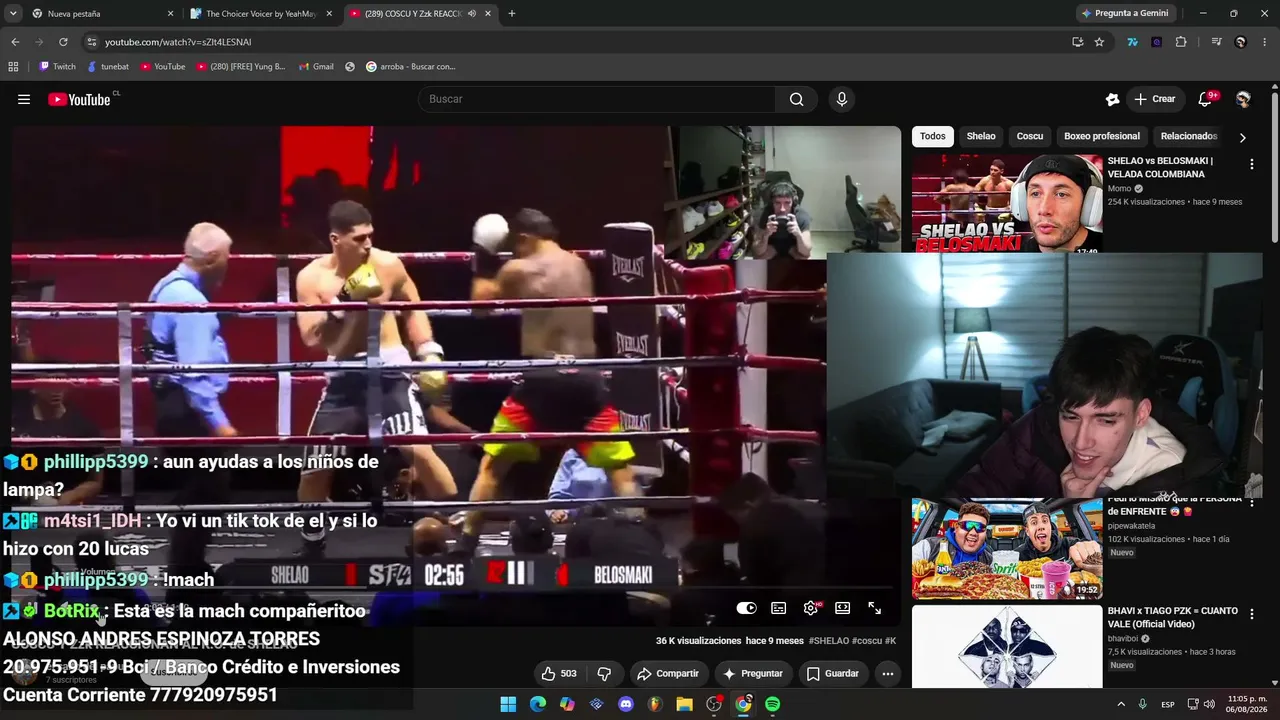Screen dimensions: 1280x720
Task: Launch Microsoft Edge from the taskbar
Action: 538,704
